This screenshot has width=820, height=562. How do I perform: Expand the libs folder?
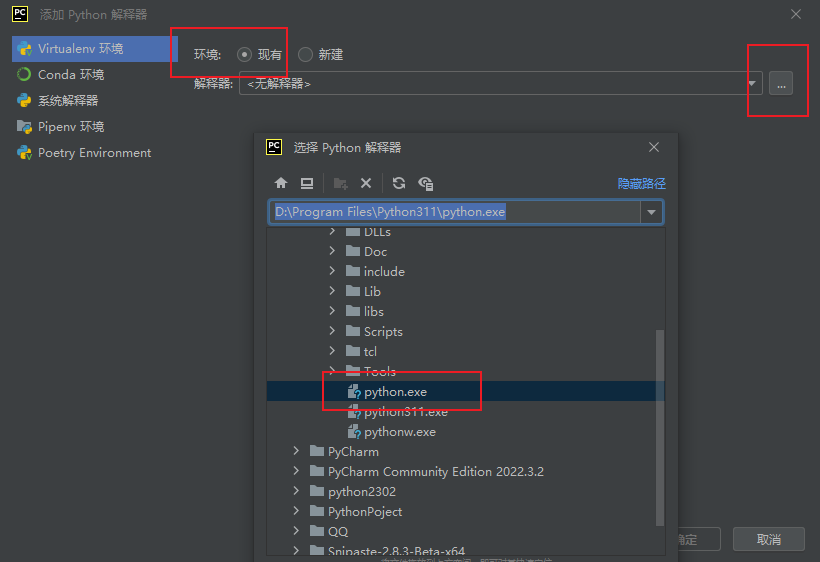pyautogui.click(x=332, y=311)
